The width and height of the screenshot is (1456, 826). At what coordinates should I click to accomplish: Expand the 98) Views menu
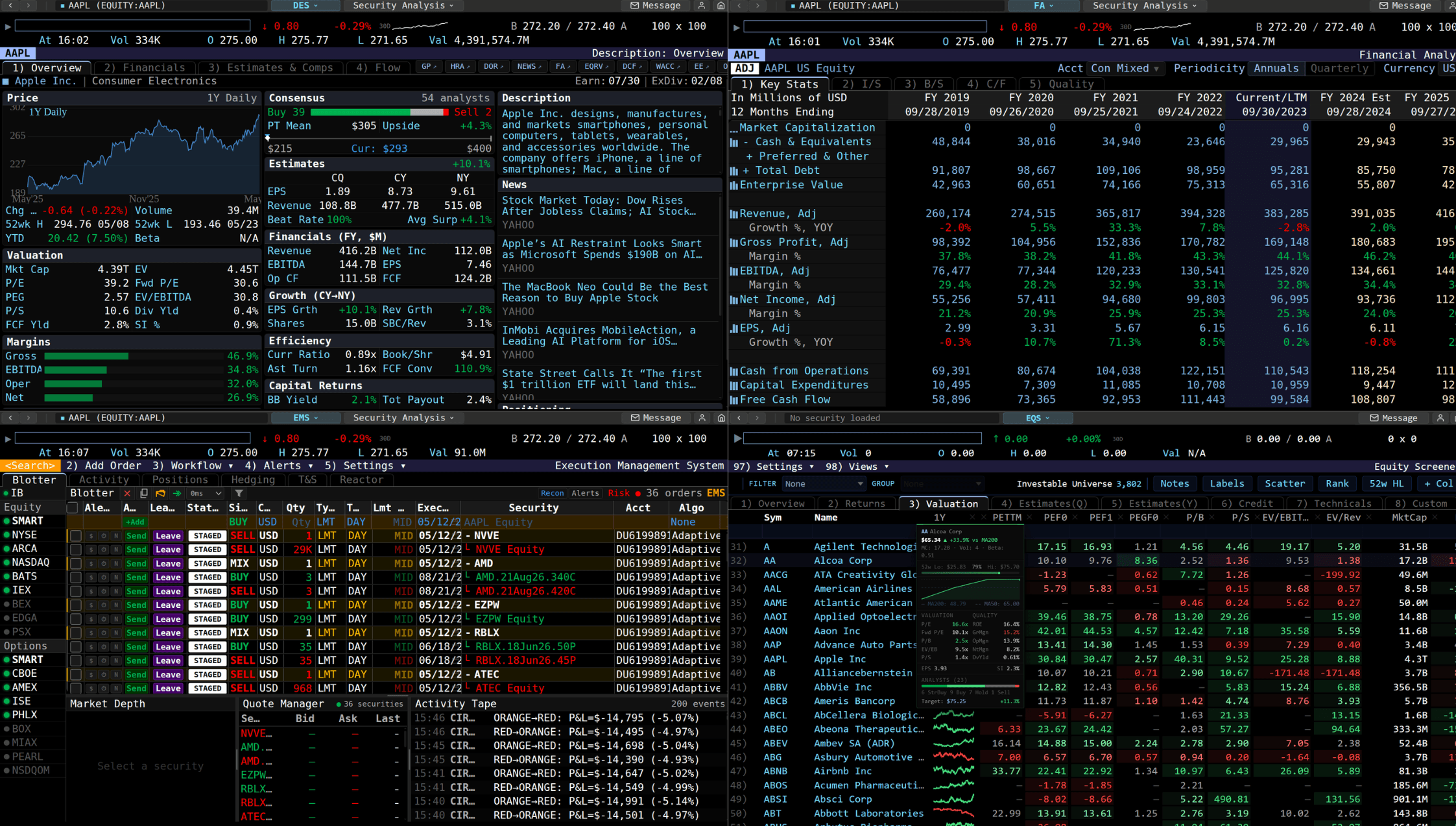(857, 467)
